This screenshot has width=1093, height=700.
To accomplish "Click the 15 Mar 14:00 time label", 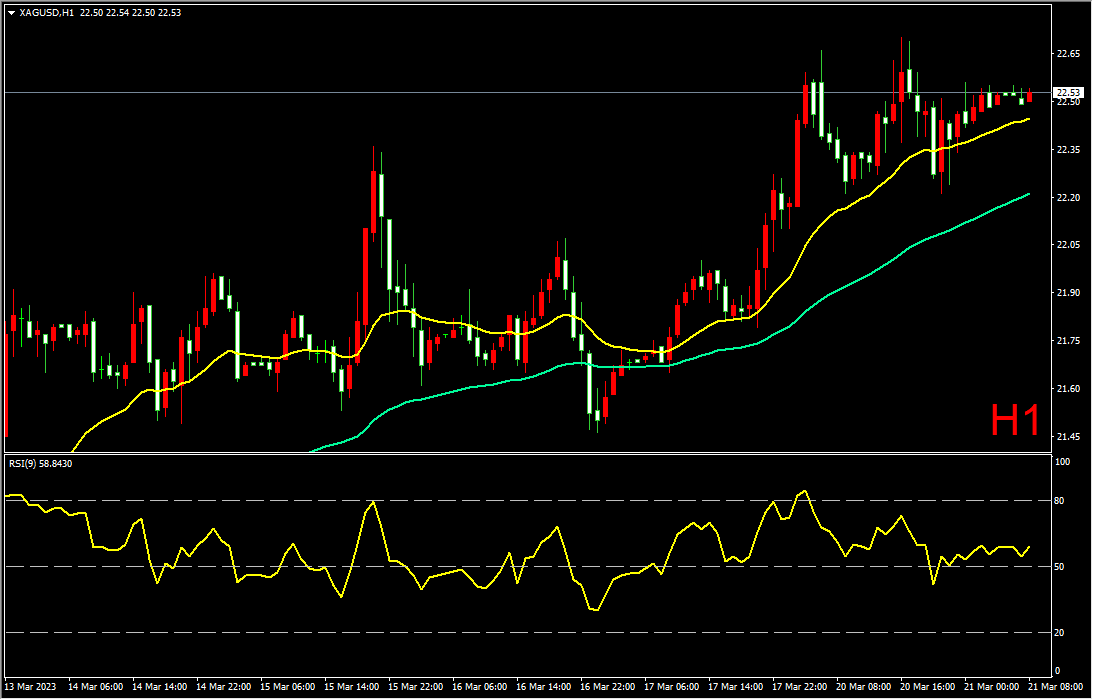I will pos(352,687).
